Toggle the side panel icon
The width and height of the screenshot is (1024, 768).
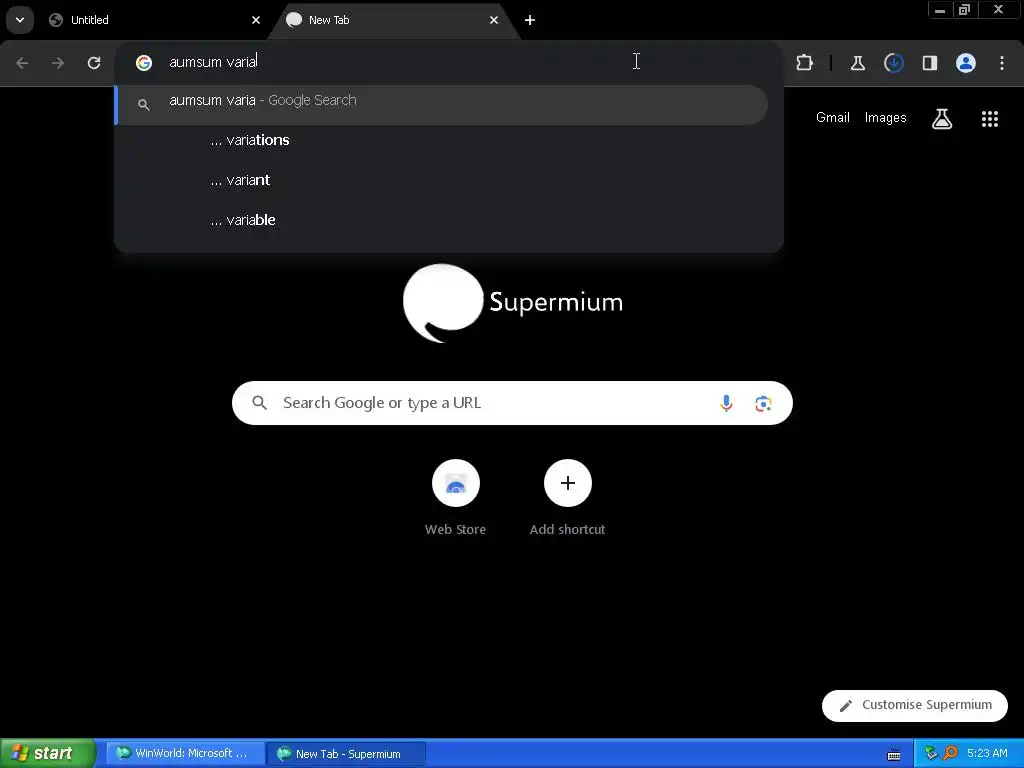(x=929, y=63)
